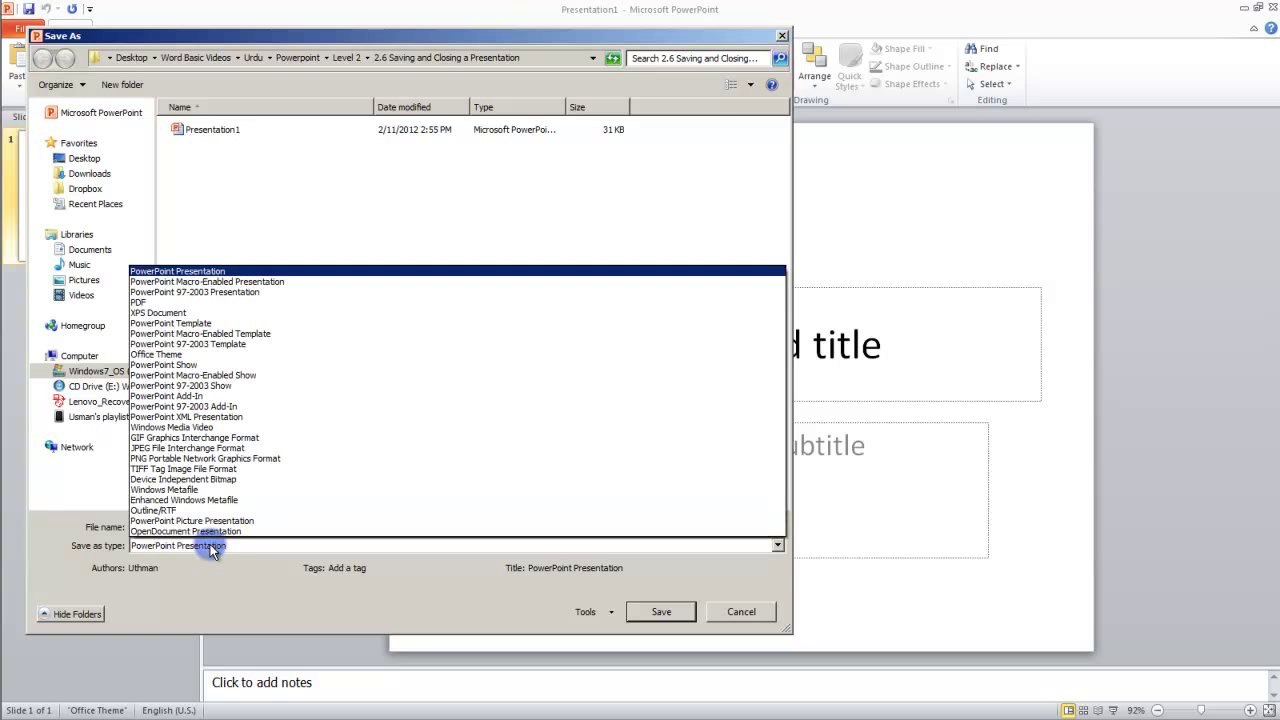This screenshot has height=720, width=1280.
Task: Pick PowerPoint Show from the type list
Action: [457, 365]
